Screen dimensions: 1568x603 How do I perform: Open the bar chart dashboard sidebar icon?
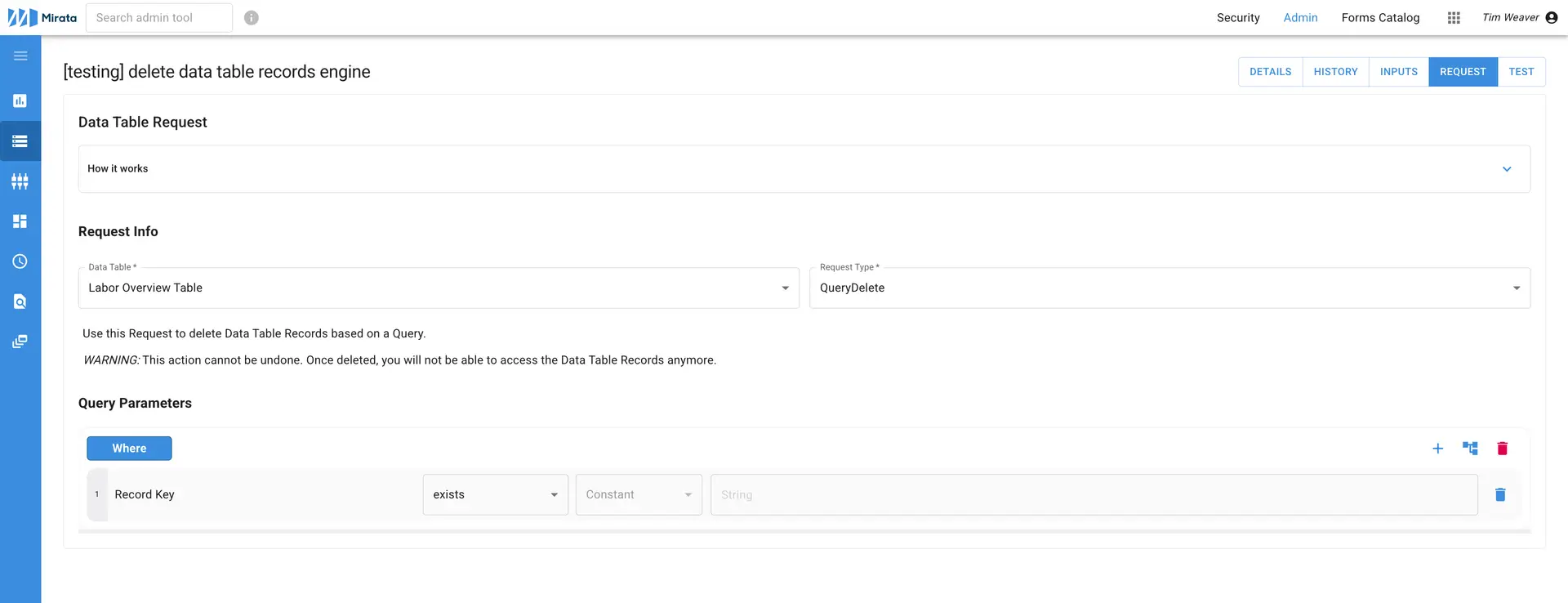tap(20, 100)
